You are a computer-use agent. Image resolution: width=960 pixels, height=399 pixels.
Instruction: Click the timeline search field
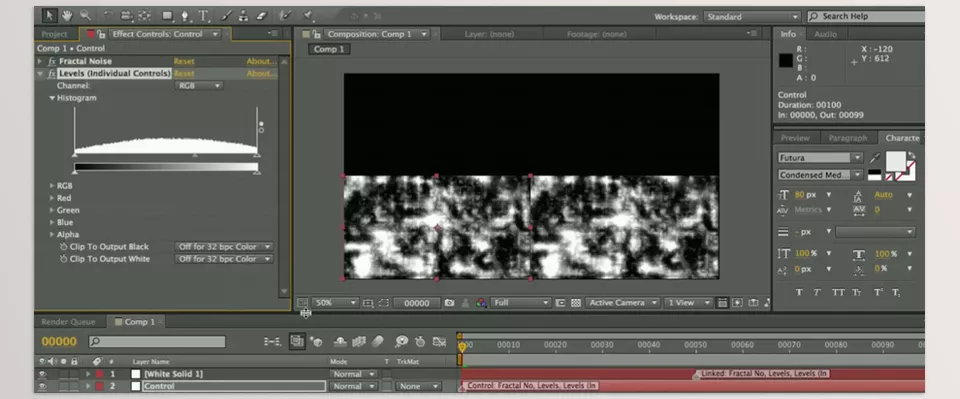coord(157,341)
